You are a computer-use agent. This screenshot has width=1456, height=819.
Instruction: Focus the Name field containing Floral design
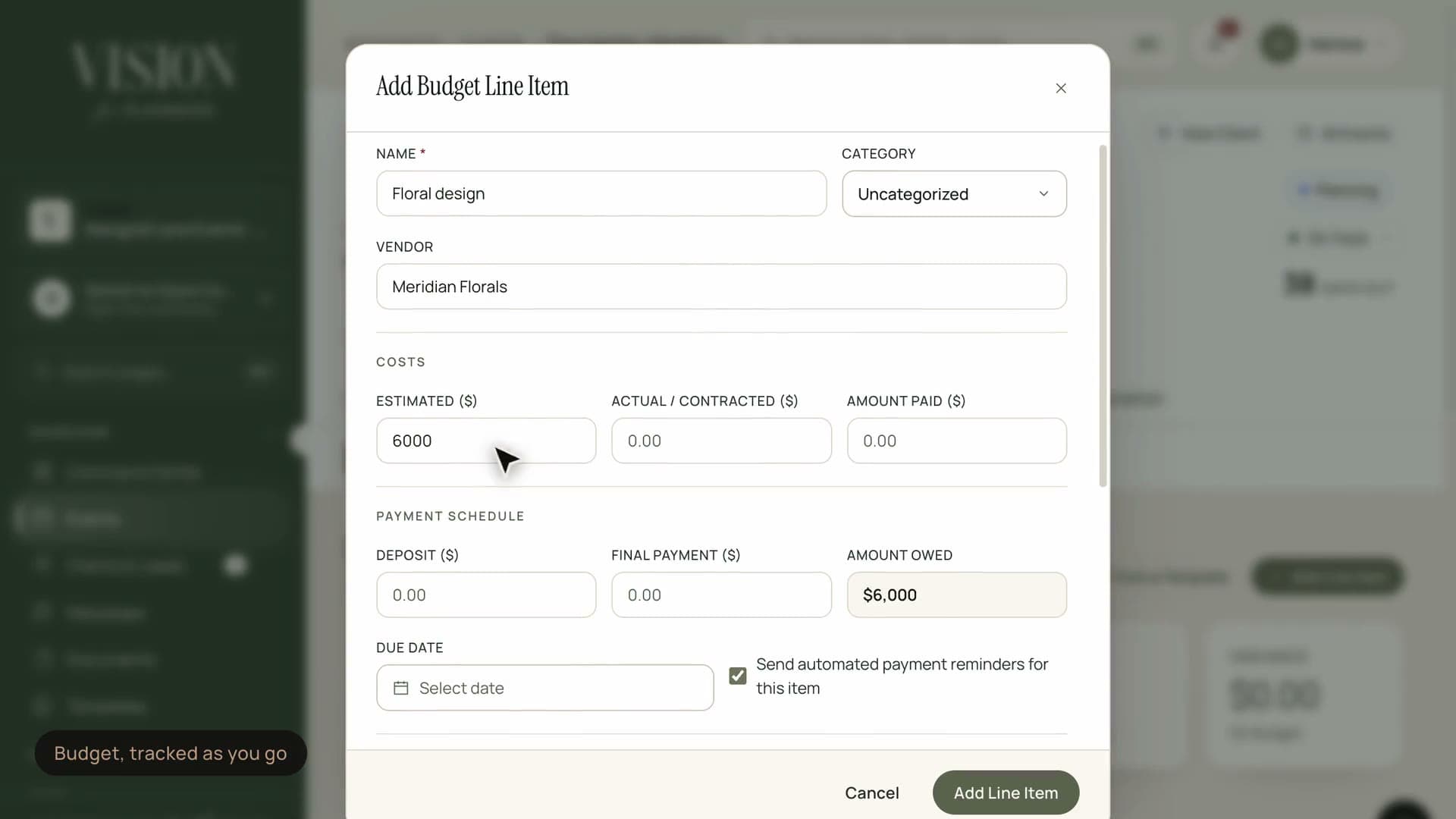point(601,193)
